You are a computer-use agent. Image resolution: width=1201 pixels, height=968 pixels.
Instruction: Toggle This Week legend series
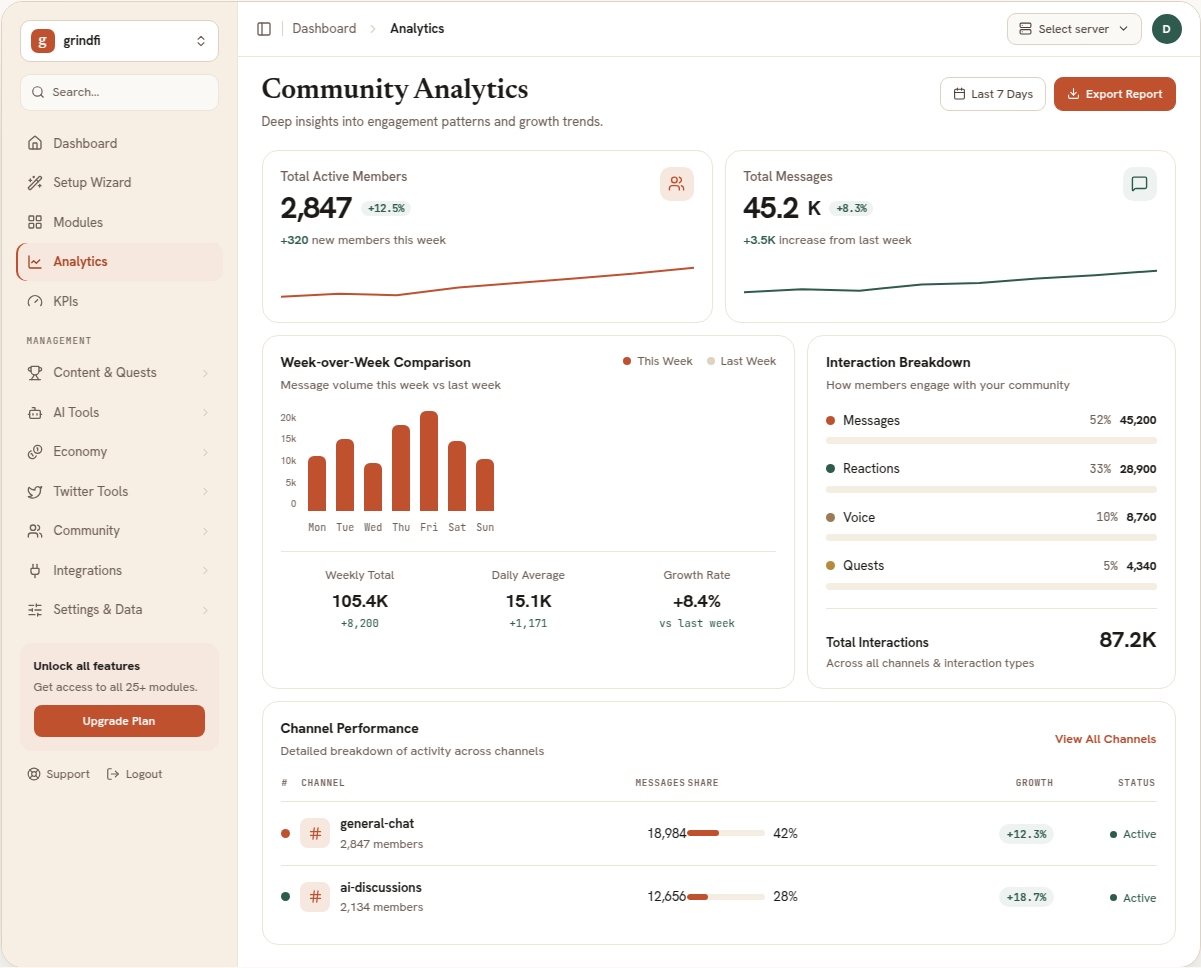coord(657,361)
